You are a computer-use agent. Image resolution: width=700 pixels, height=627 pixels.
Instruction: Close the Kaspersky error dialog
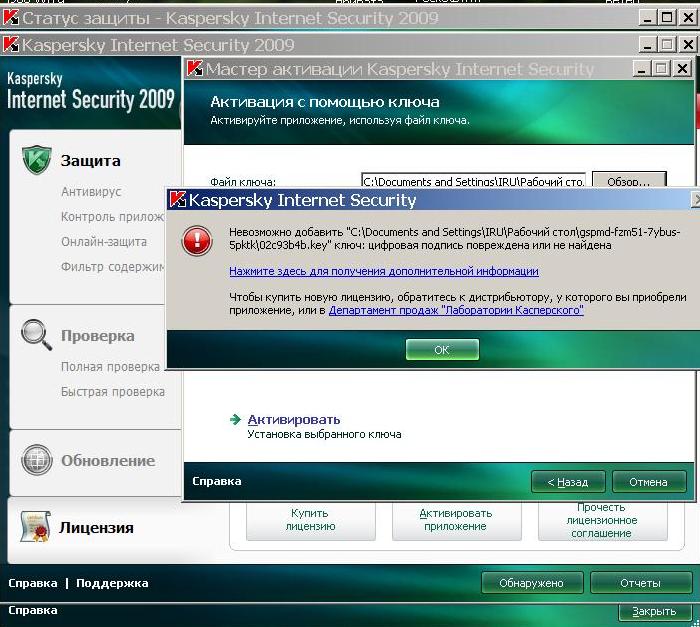[695, 200]
